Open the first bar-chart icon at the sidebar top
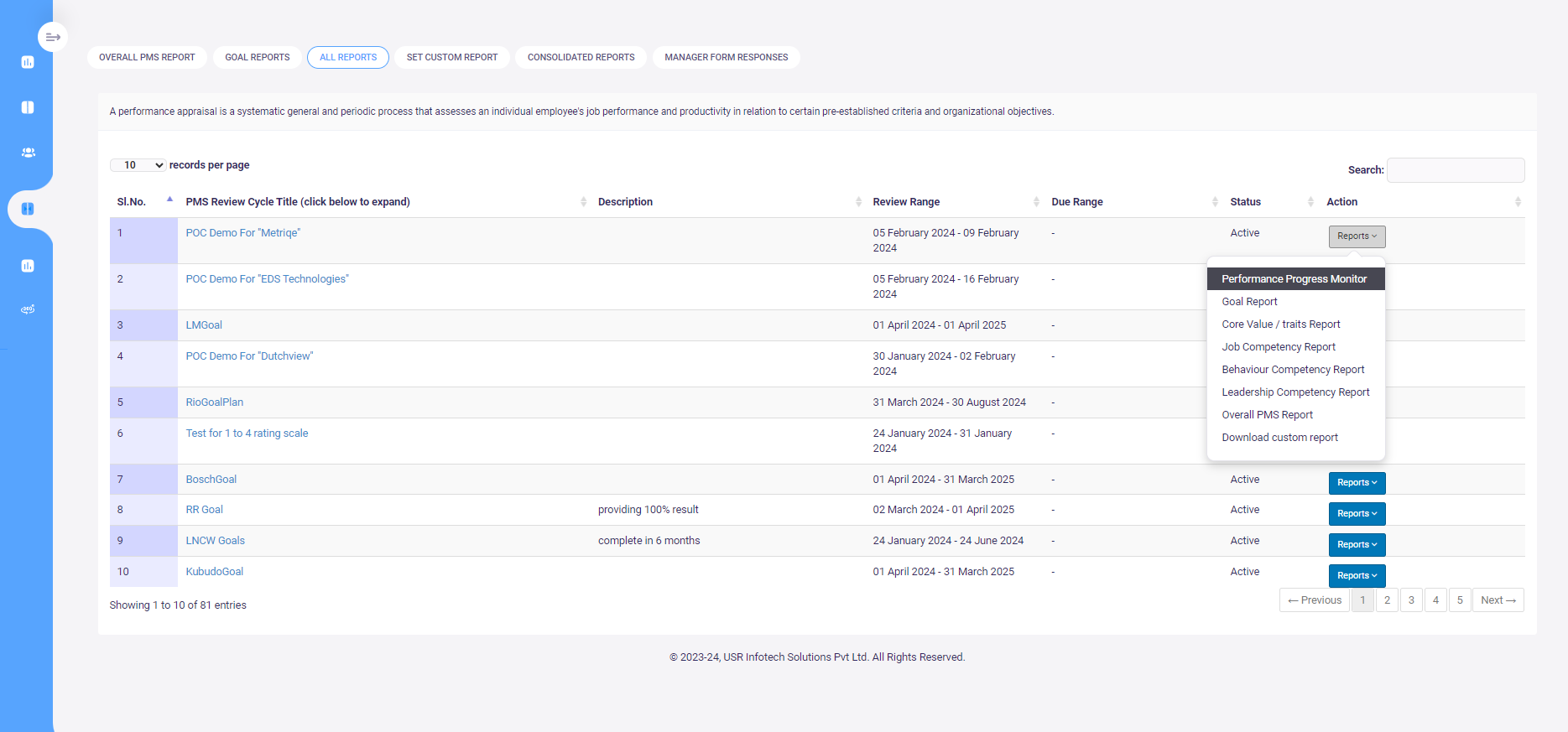 coord(28,62)
